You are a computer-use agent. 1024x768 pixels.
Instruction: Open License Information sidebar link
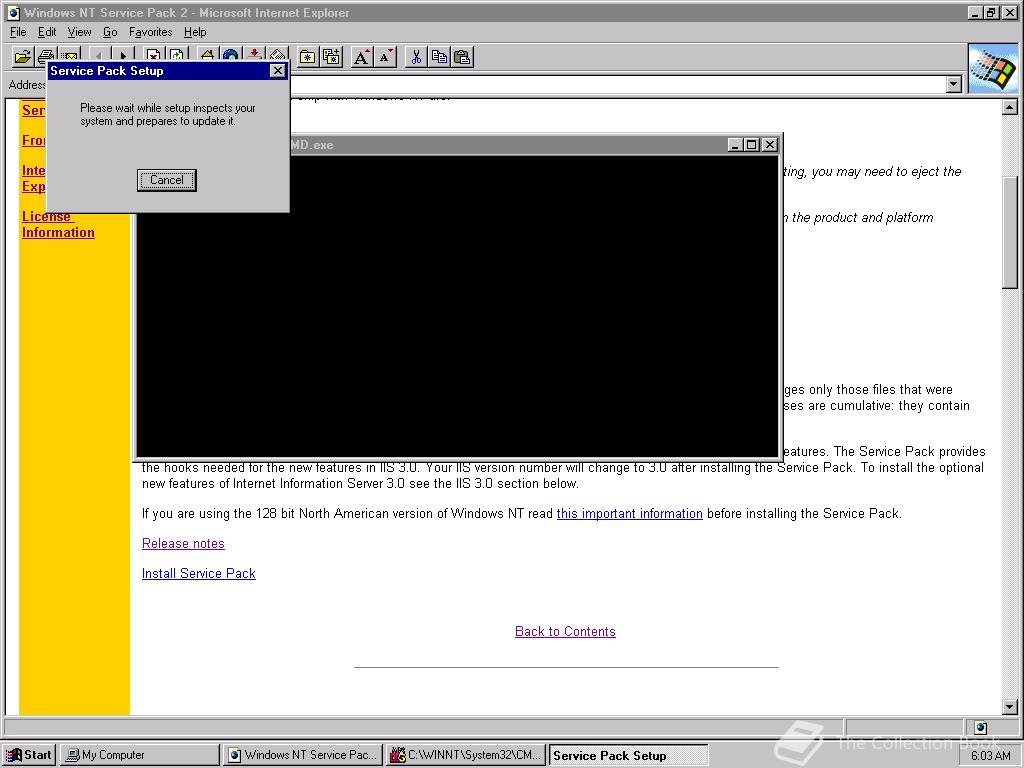(58, 225)
